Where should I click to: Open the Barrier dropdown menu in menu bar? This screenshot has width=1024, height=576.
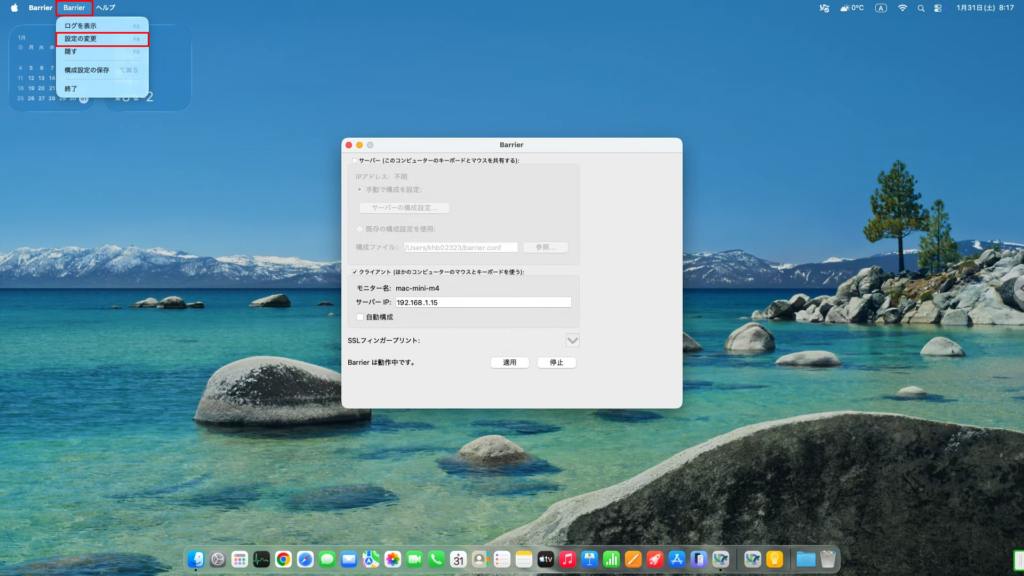[74, 7]
